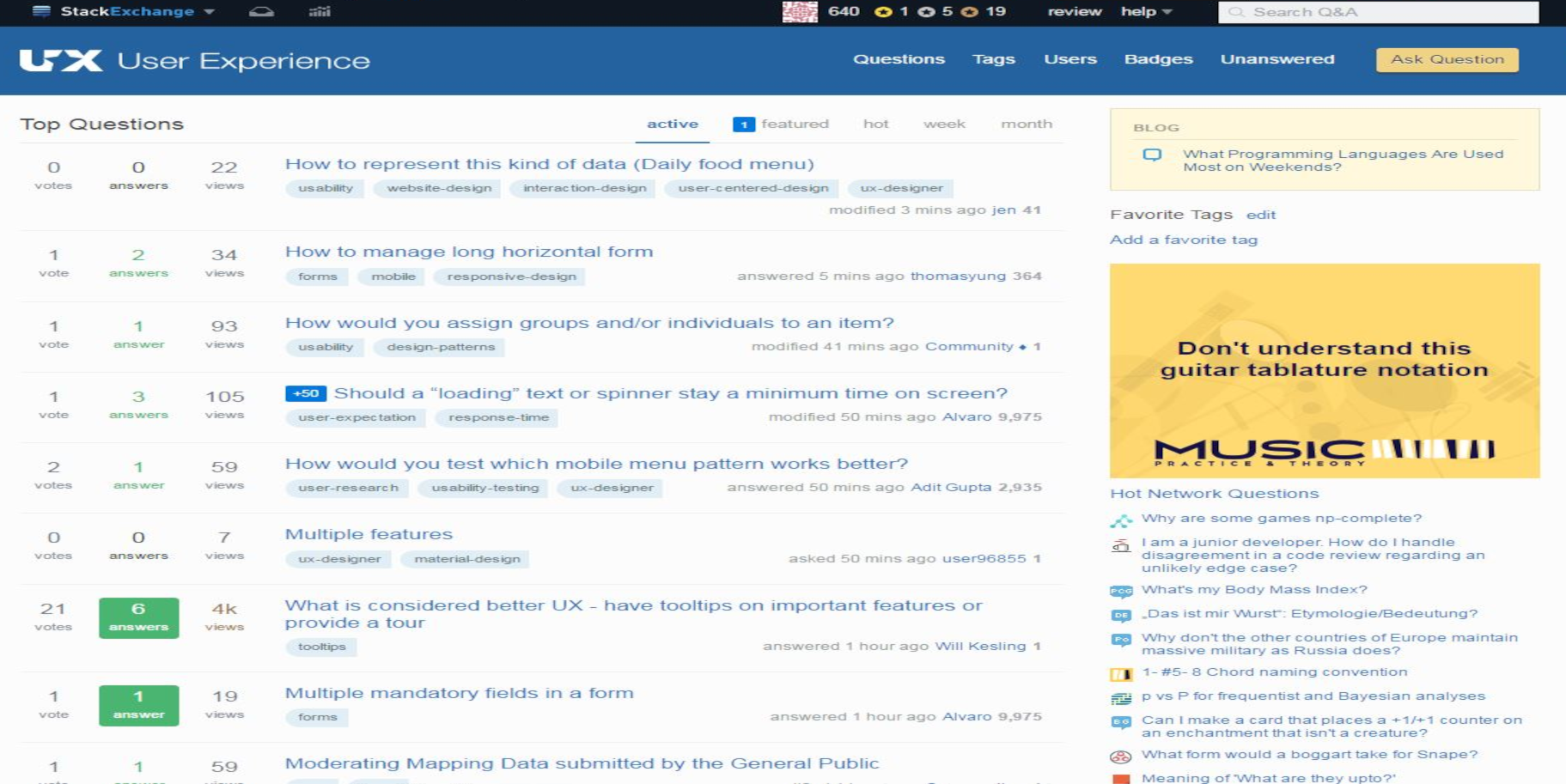Screen dimensions: 1566x784
Task: Click the site icon beside the junior developer question
Action: 1121,545
